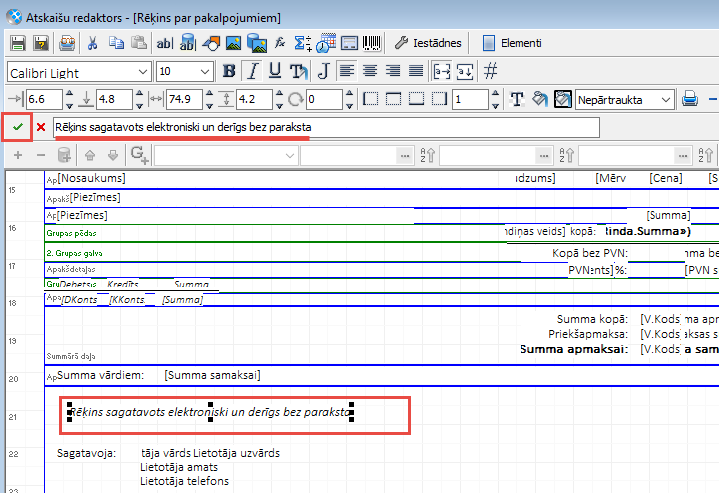Image resolution: width=719 pixels, height=493 pixels.
Task: Insert a barcode element
Action: point(372,43)
